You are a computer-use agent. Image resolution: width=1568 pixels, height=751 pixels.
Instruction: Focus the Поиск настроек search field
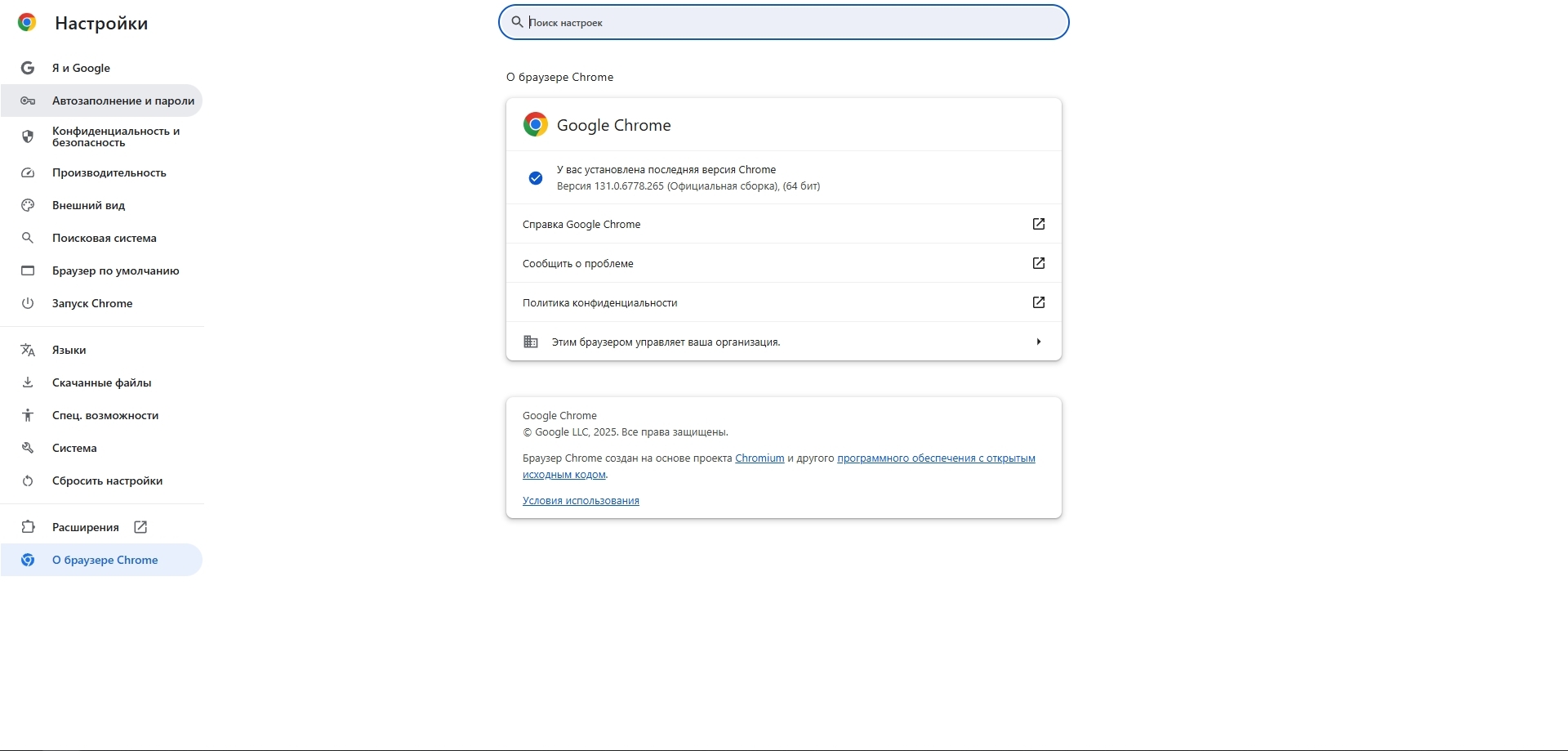pos(784,22)
